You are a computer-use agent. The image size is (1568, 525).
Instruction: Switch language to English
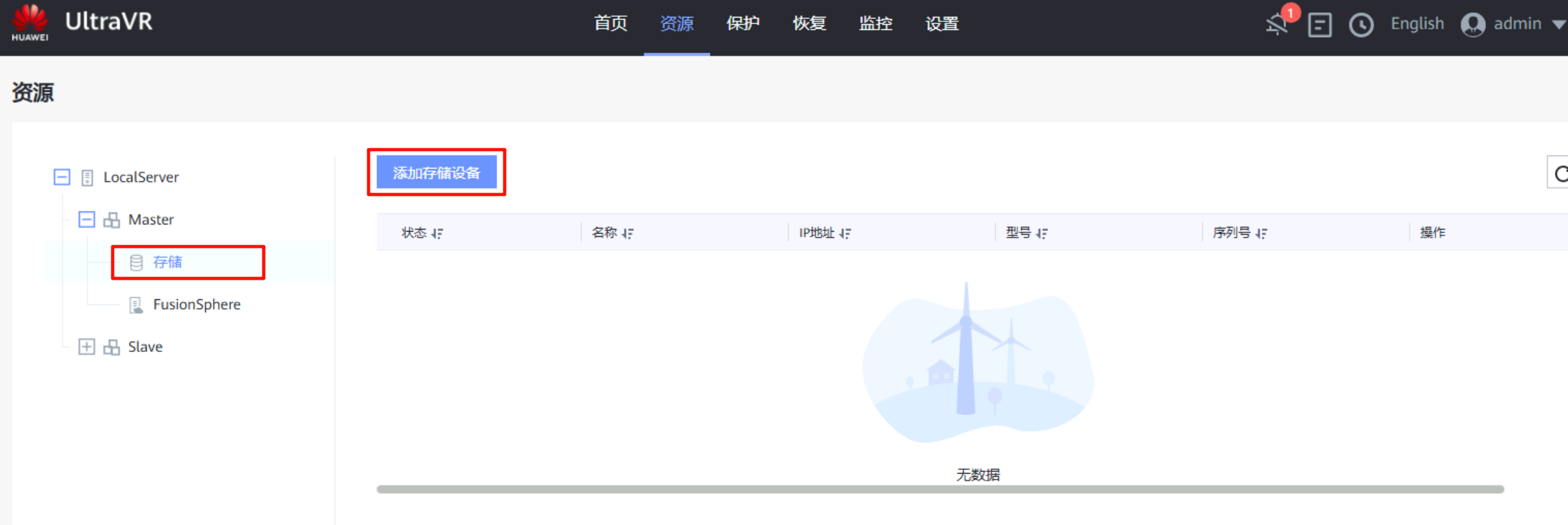pyautogui.click(x=1417, y=24)
